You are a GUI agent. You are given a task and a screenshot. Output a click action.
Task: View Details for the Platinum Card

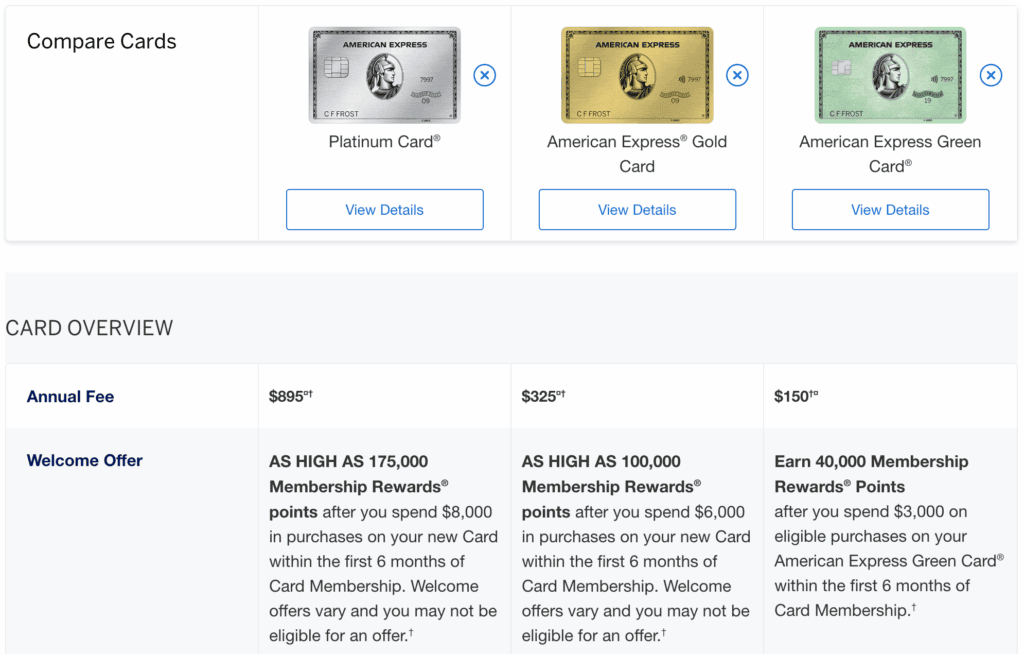[384, 210]
